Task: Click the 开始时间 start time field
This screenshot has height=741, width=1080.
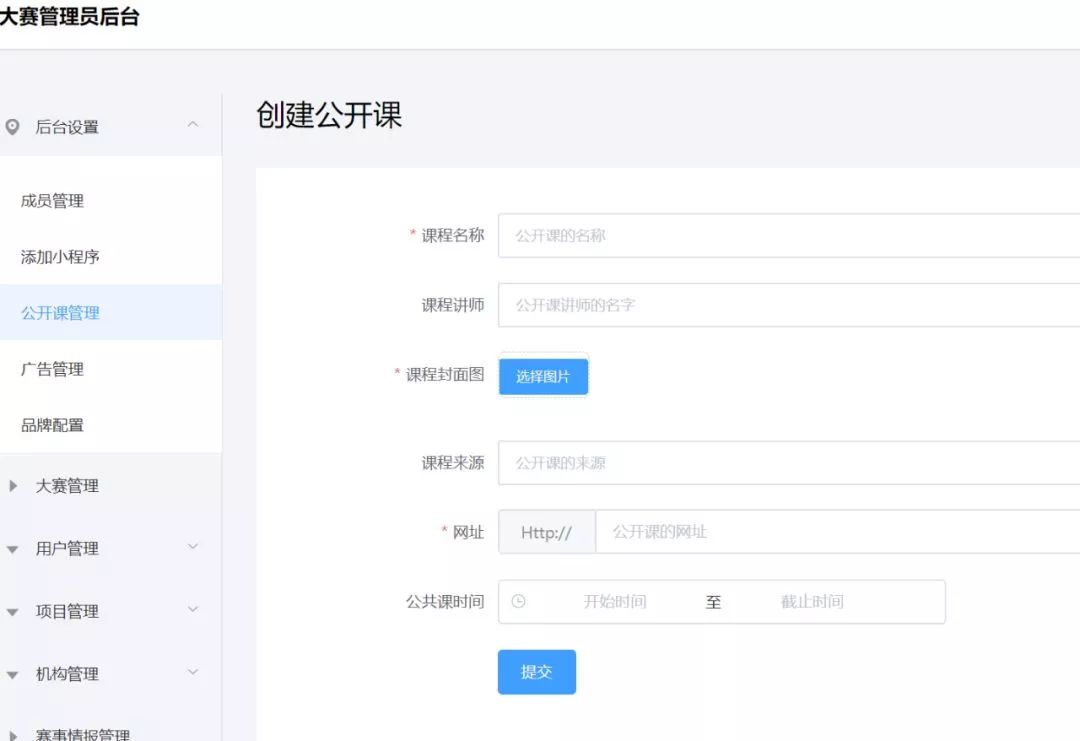Action: click(x=614, y=601)
